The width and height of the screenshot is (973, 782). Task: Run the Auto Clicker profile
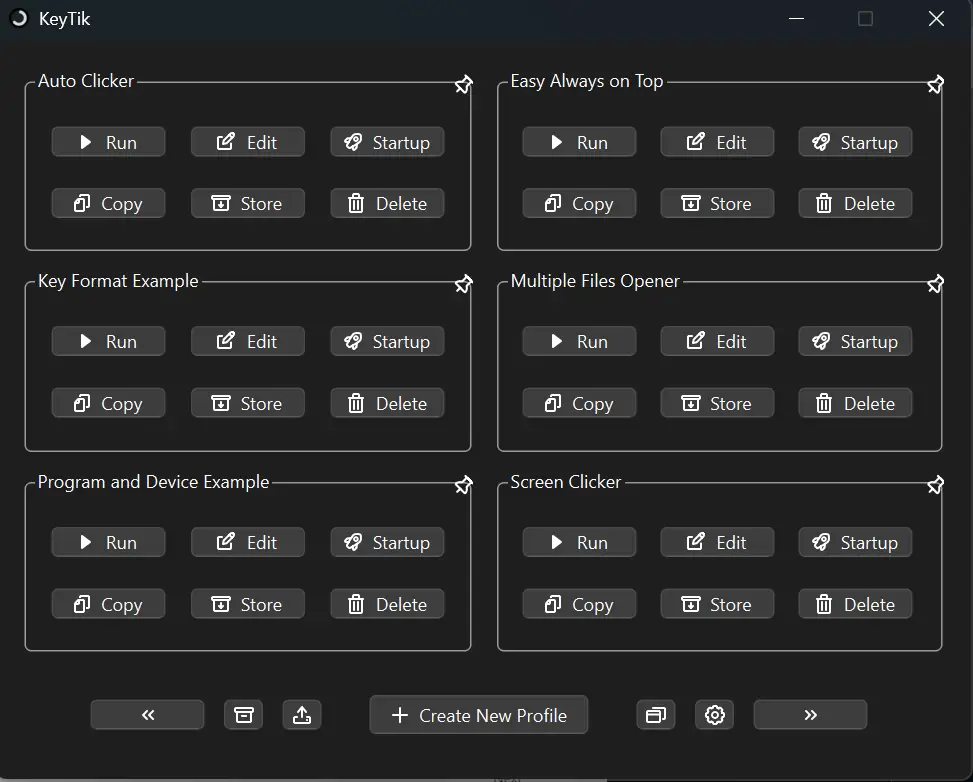[109, 142]
